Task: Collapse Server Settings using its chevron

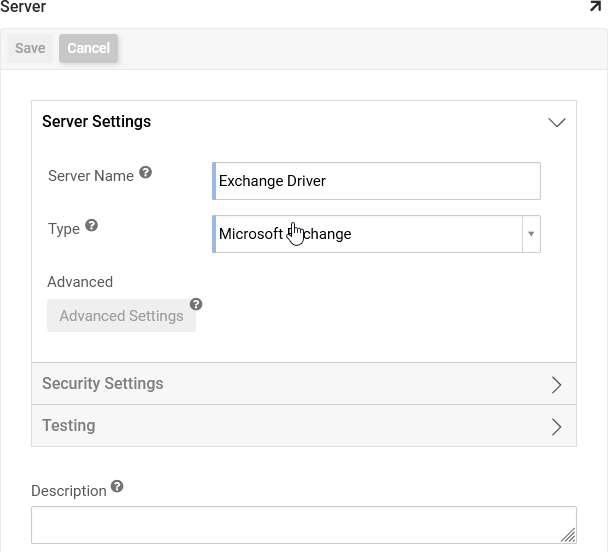Action: pyautogui.click(x=557, y=122)
